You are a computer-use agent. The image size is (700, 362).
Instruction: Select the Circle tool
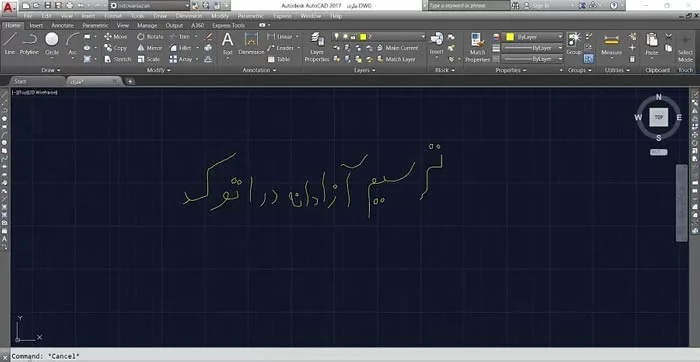[52, 44]
